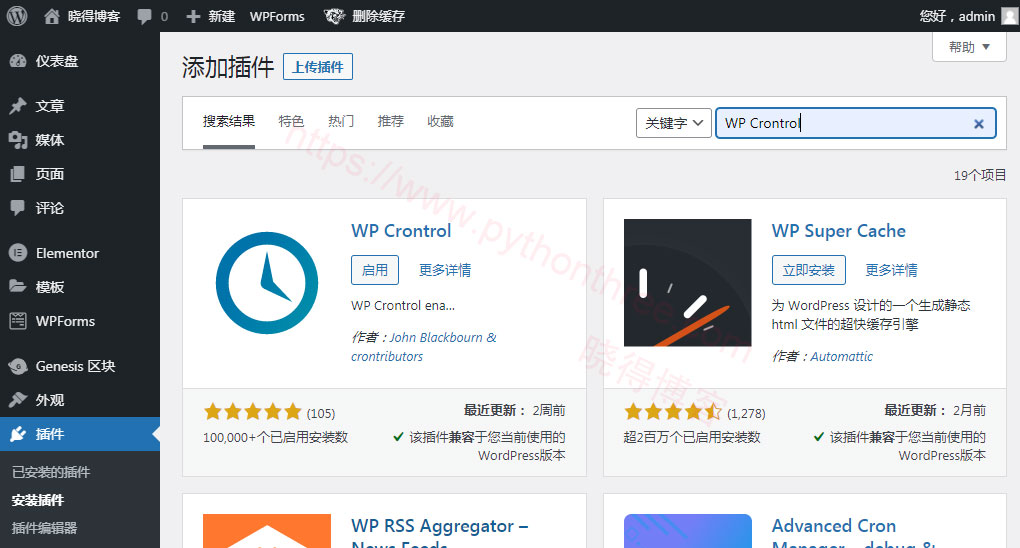Open the WordPress logo menu

point(17,16)
